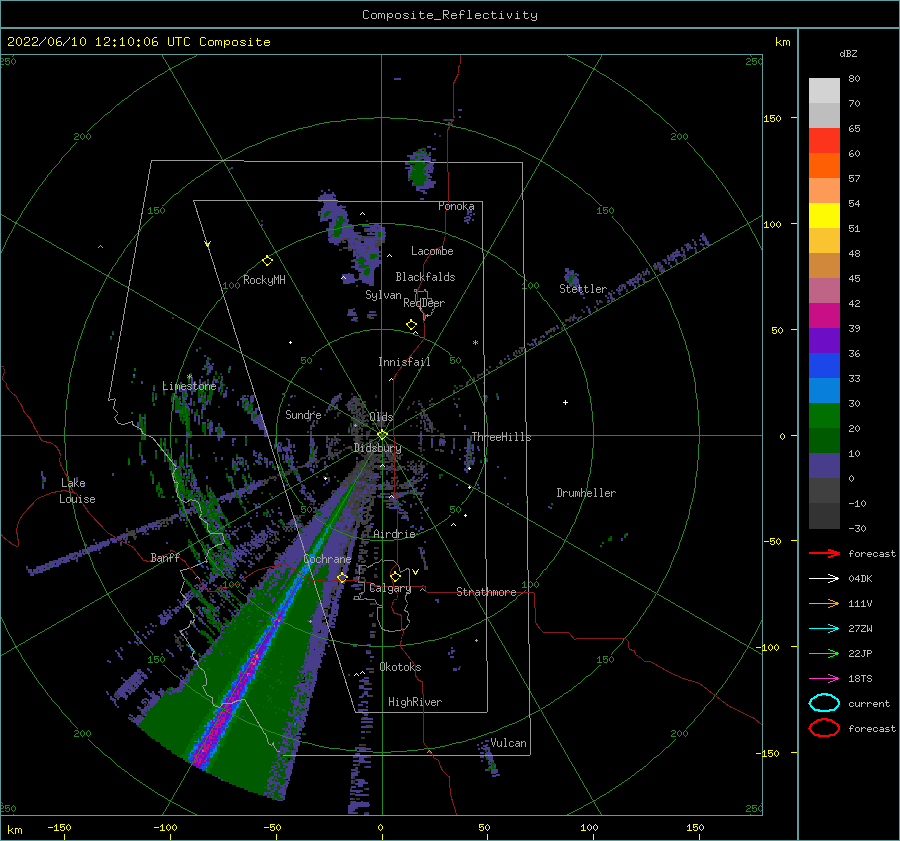900x841 pixels.
Task: Click the red 65 dBZ color swatch
Action: 824,140
